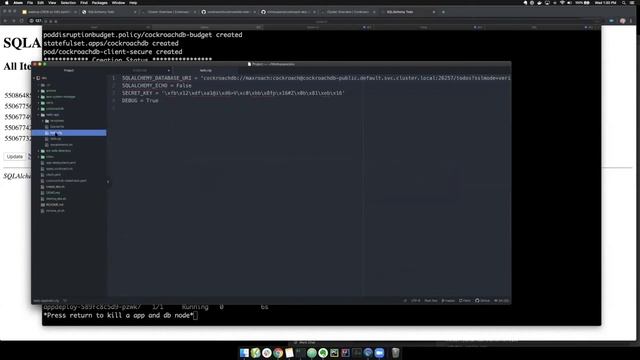
Task: Click the Update button on the web page
Action: click(15, 156)
